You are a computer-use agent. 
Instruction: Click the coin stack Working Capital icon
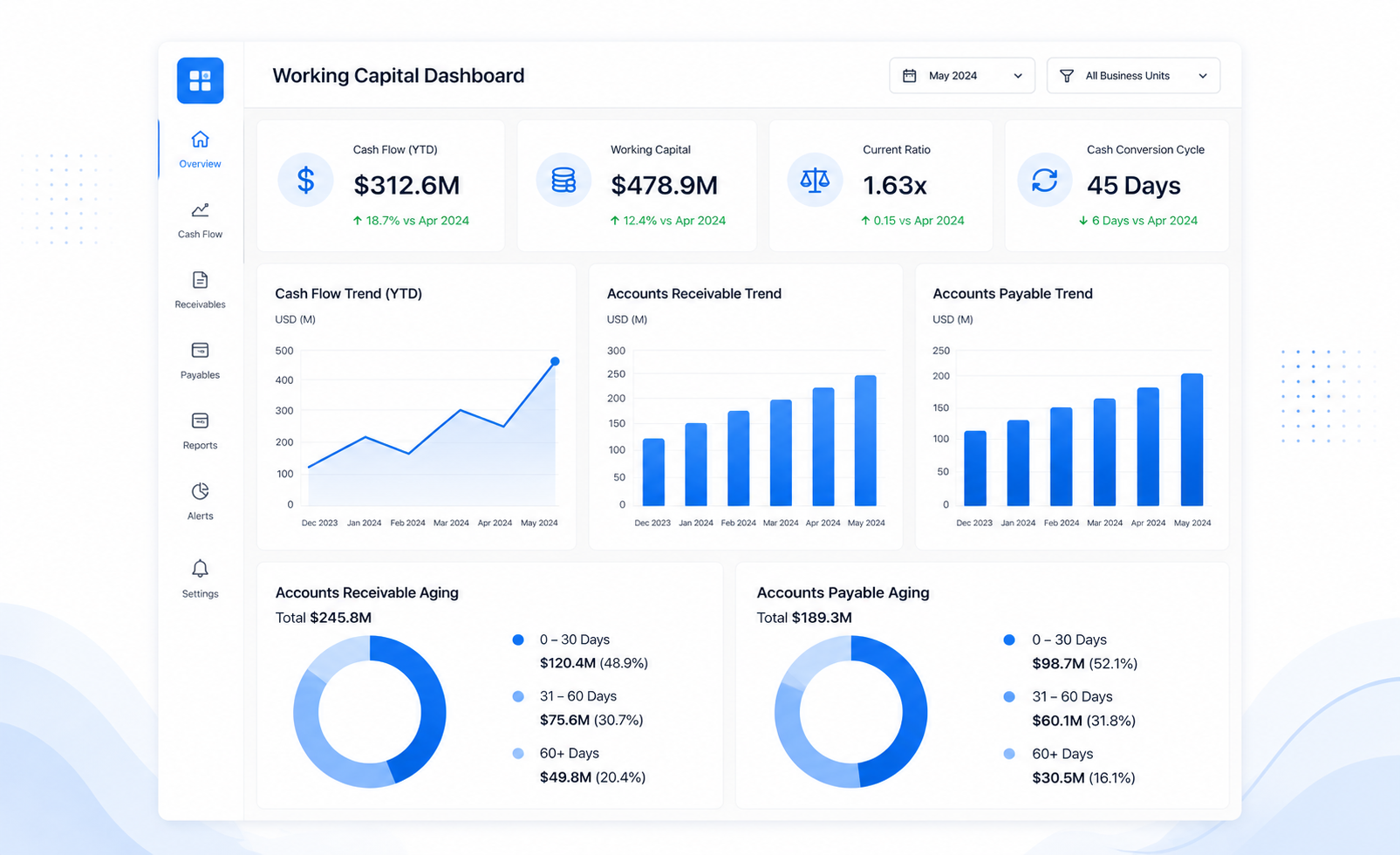pos(563,180)
